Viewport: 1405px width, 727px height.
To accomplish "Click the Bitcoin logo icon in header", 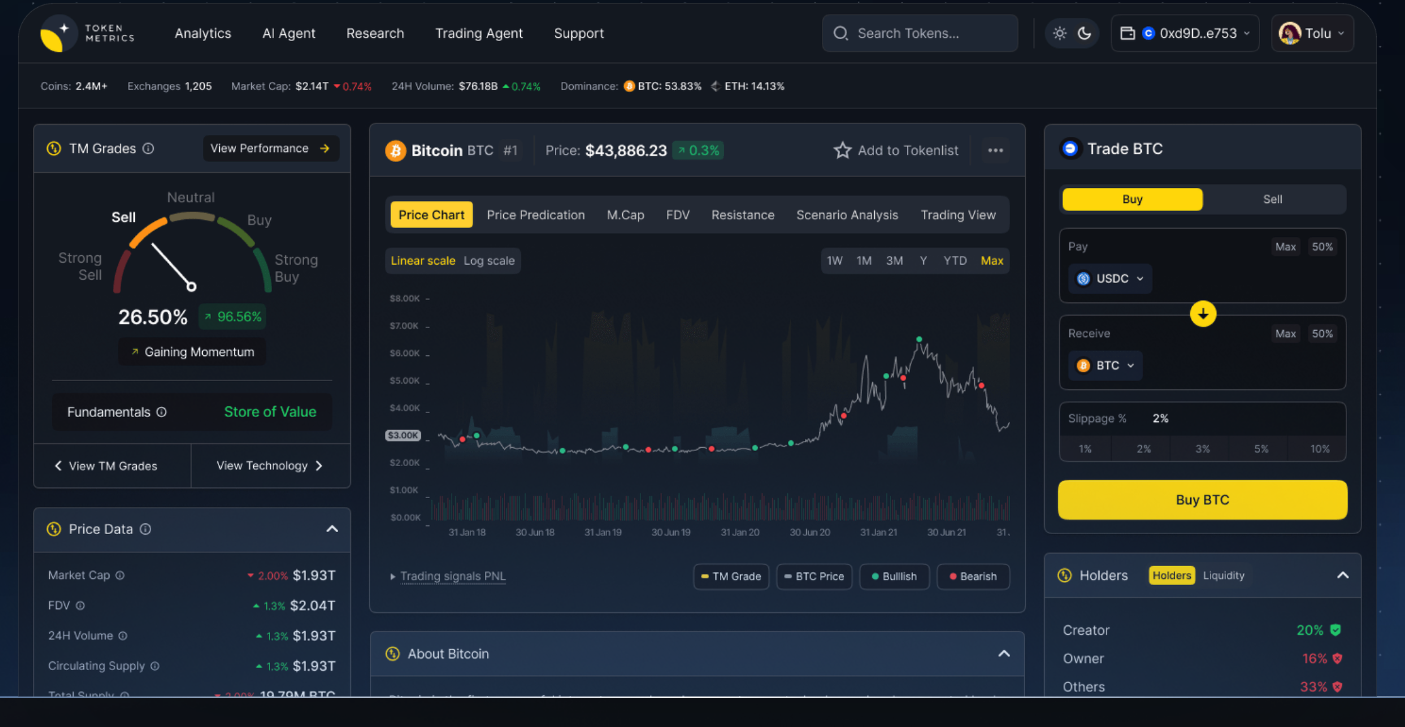I will point(395,150).
